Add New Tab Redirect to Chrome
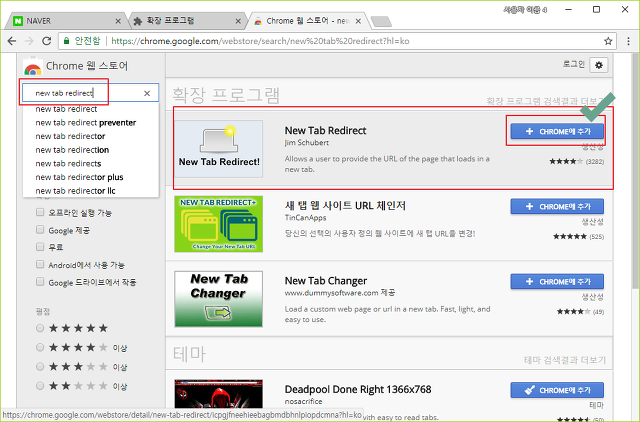Image resolution: width=640 pixels, height=422 pixels. pyautogui.click(x=557, y=131)
